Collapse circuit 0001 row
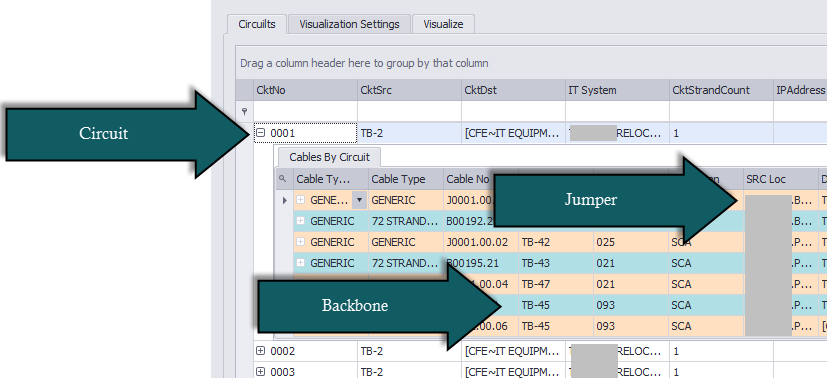Image resolution: width=827 pixels, height=378 pixels. point(260,133)
